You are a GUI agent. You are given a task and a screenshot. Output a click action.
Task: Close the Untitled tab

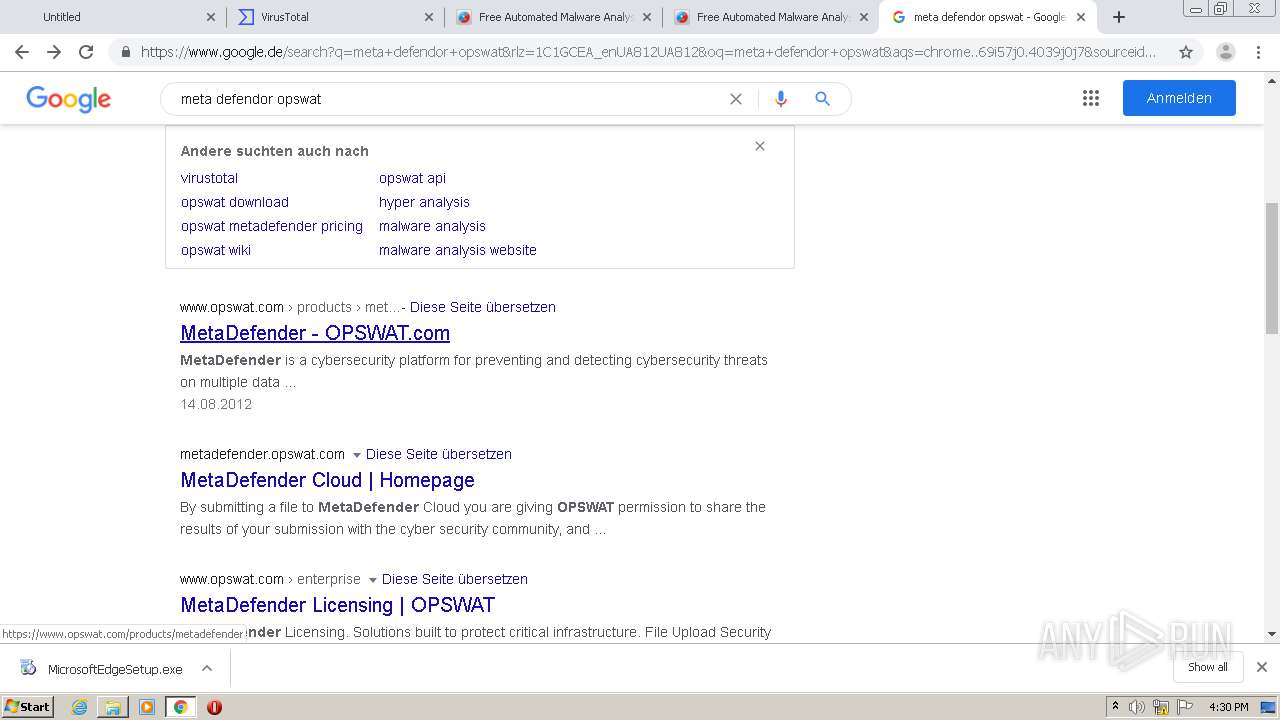(x=210, y=17)
